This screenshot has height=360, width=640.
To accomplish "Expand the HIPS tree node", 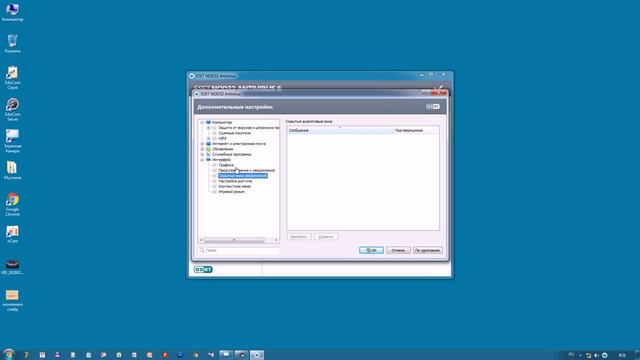I will tap(209, 138).
